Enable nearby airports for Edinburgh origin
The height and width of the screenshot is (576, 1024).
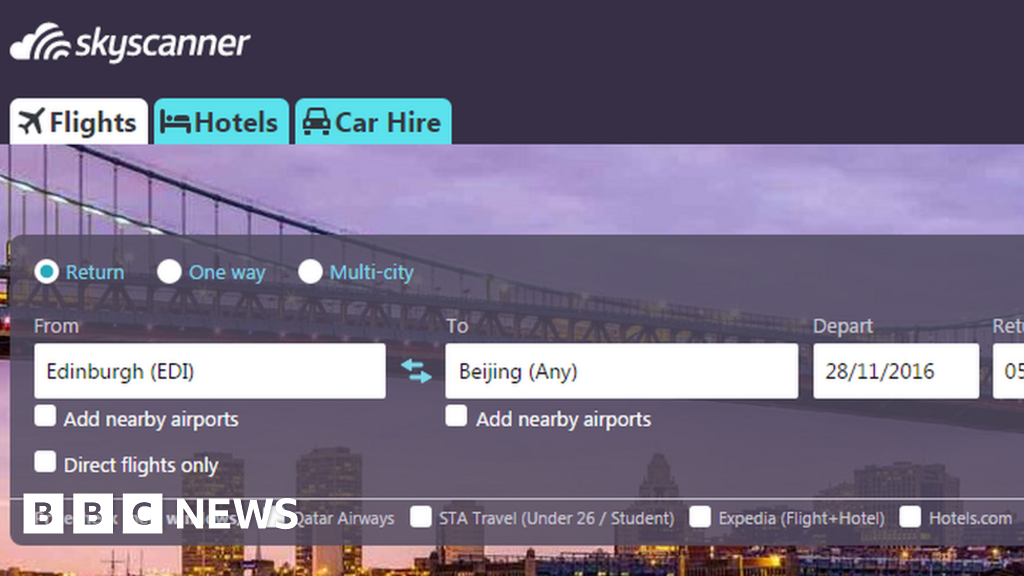pyautogui.click(x=45, y=416)
